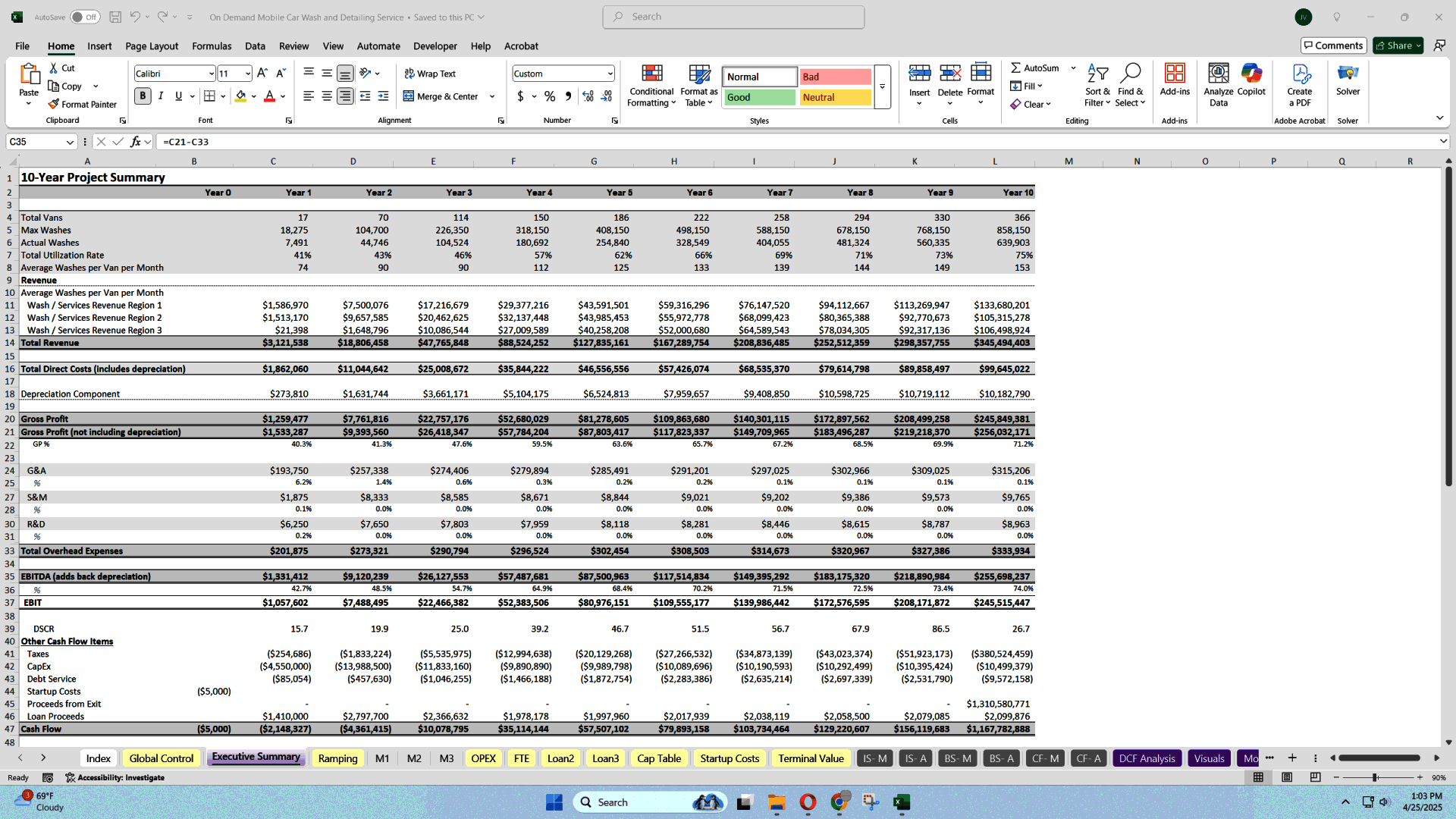Click the Decrease Indent icon
1456x819 pixels.
[x=365, y=96]
